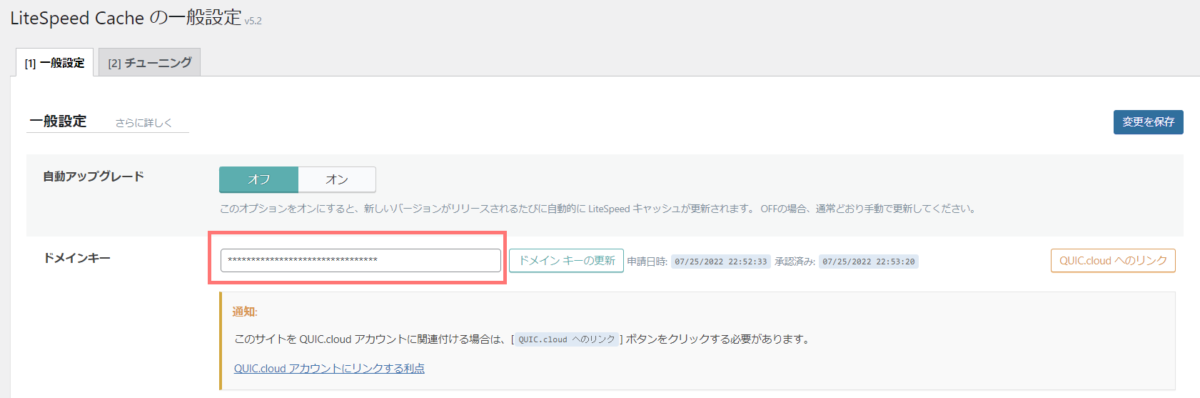Open the [2] チューニング tab

tap(150, 63)
